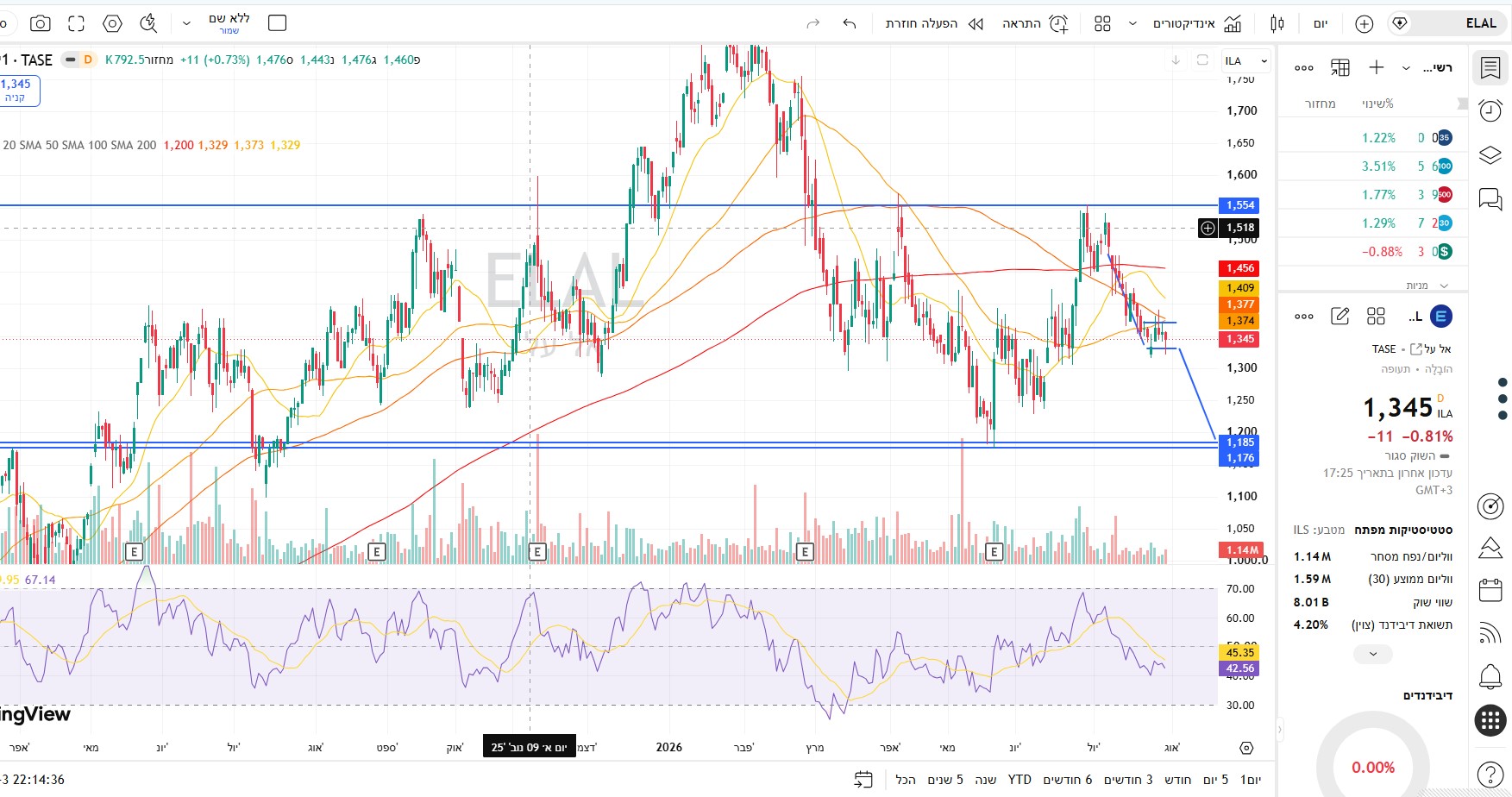The height and width of the screenshot is (797, 1512).
Task: Select the 3 חודשים time range
Action: (x=1128, y=780)
